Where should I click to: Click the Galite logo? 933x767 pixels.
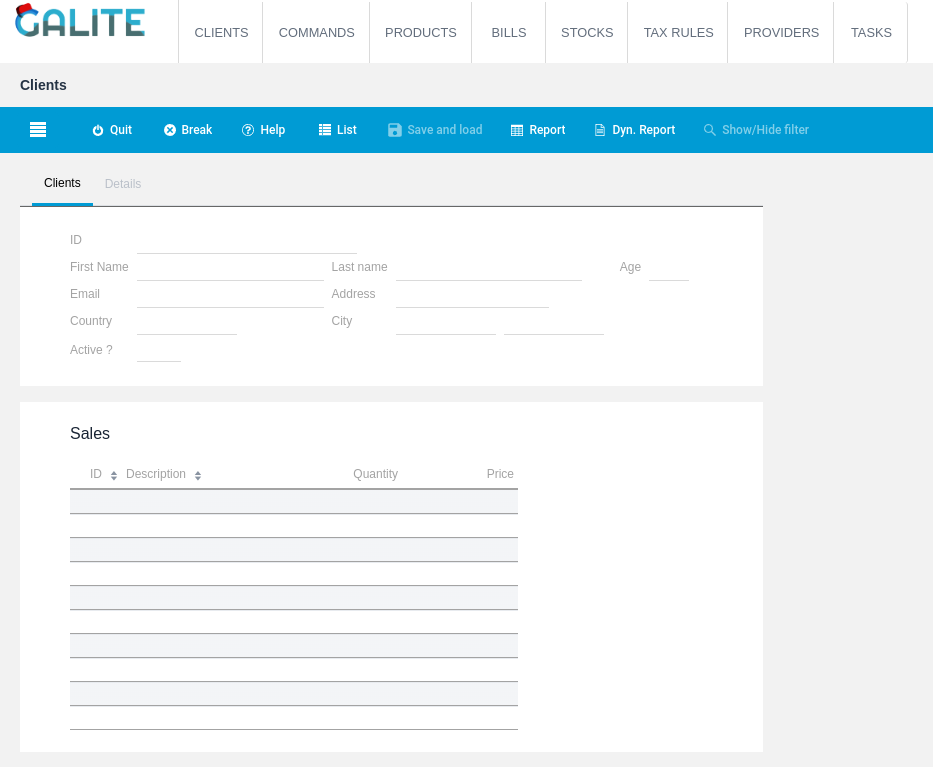80,21
